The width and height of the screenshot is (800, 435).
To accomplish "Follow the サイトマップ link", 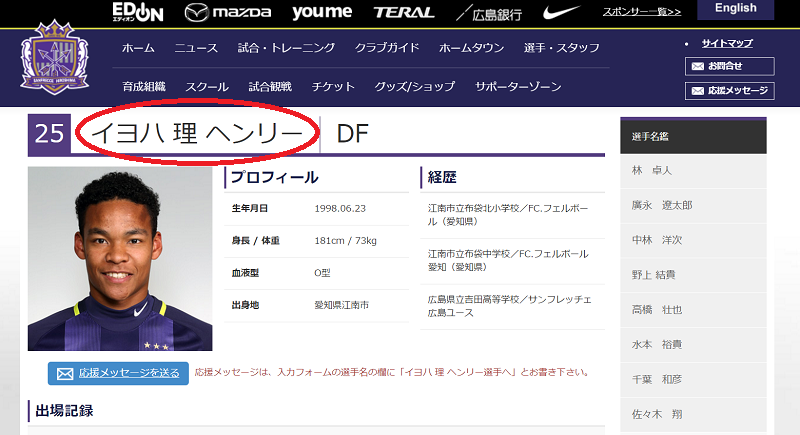I will 727,43.
